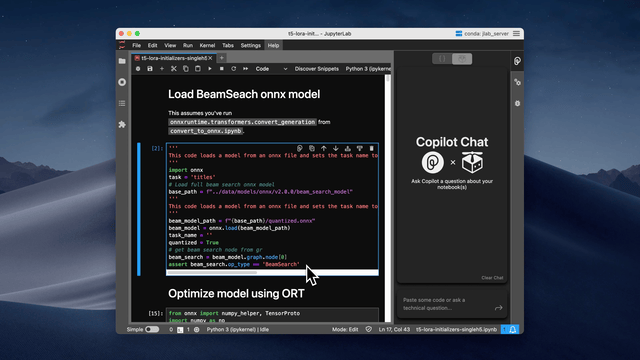Image resolution: width=640 pixels, height=360 pixels.
Task: Open the running kernels sidebar icon
Action: coord(122,82)
